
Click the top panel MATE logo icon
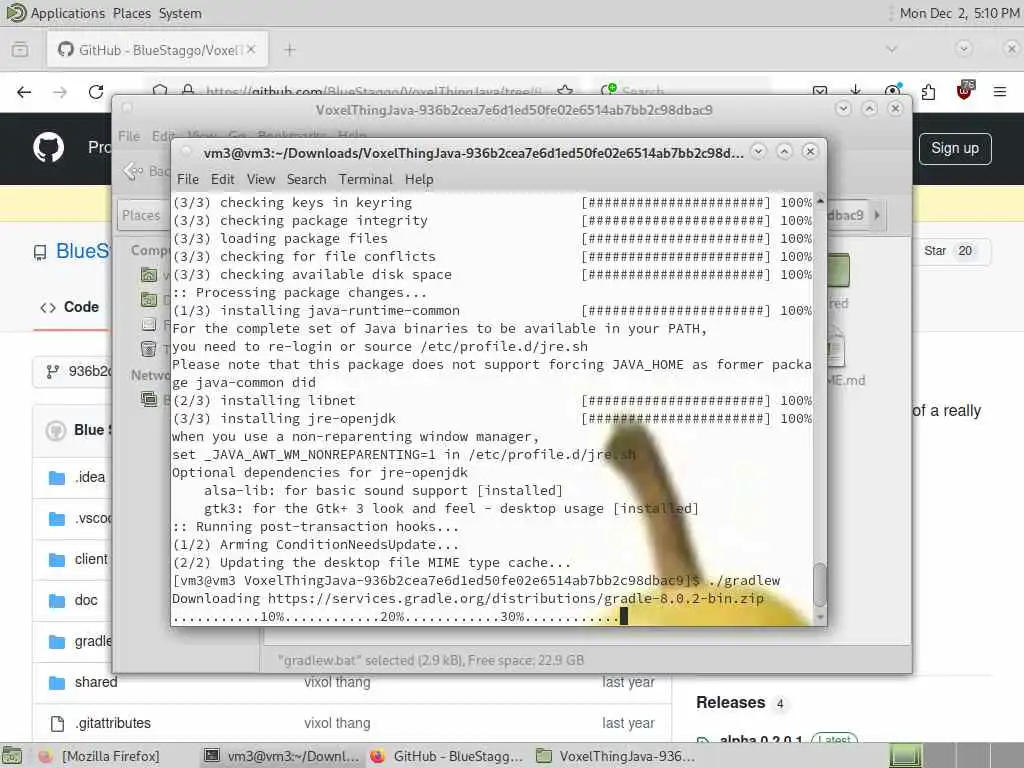pos(16,12)
